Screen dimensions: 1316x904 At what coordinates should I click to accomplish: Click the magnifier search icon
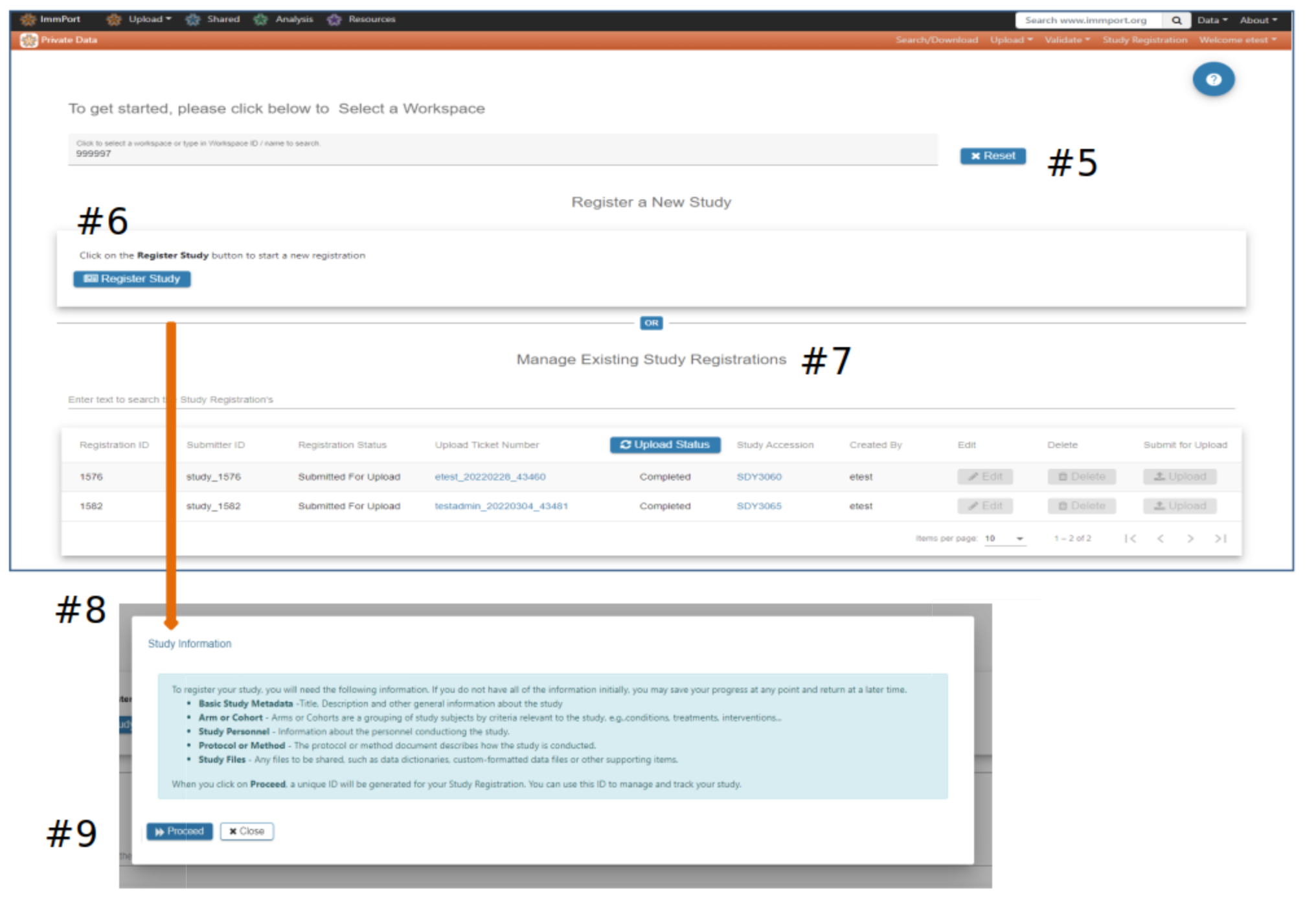coord(1177,20)
